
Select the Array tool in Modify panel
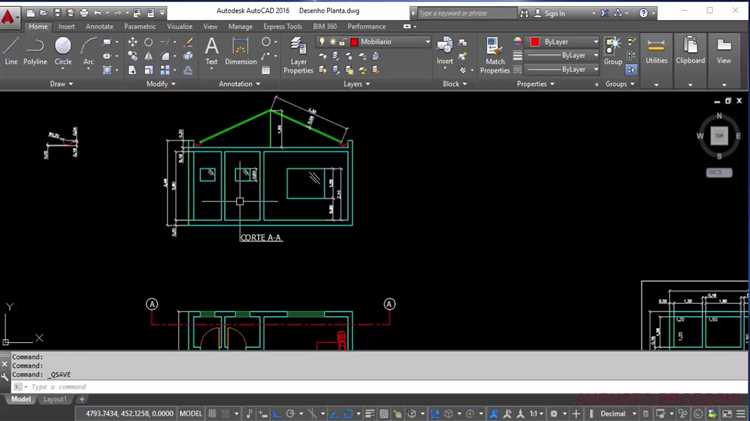165,70
